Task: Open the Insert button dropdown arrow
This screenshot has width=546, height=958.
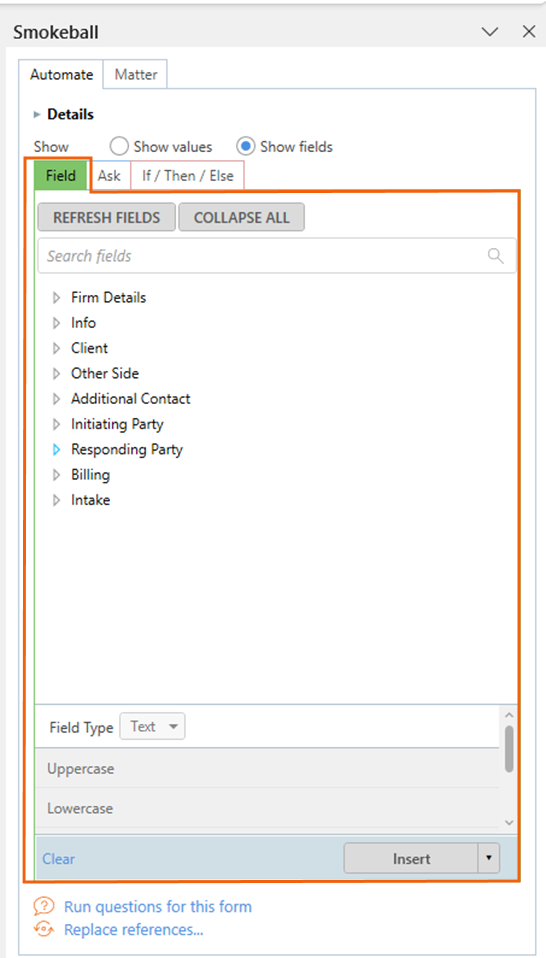Action: coord(488,858)
